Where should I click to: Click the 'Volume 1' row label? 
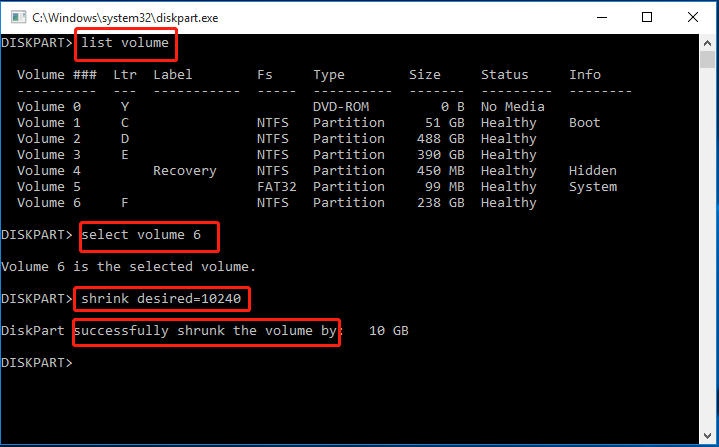[49, 123]
